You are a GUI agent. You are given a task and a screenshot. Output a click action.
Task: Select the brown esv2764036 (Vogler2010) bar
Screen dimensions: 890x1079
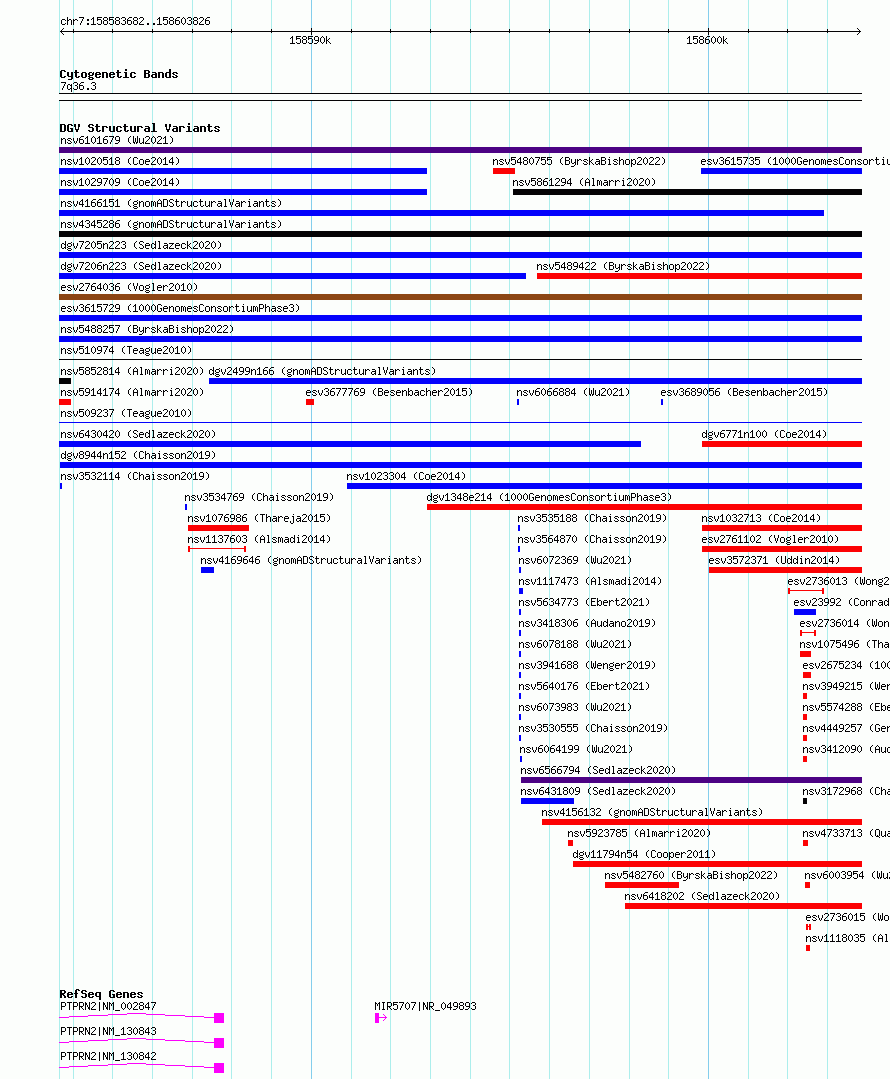[460, 297]
